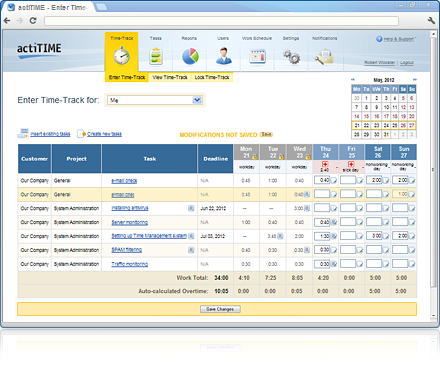Image resolution: width=440 pixels, height=367 pixels.
Task: View Wednesday comment on Installing antivirus row
Action: (307, 208)
